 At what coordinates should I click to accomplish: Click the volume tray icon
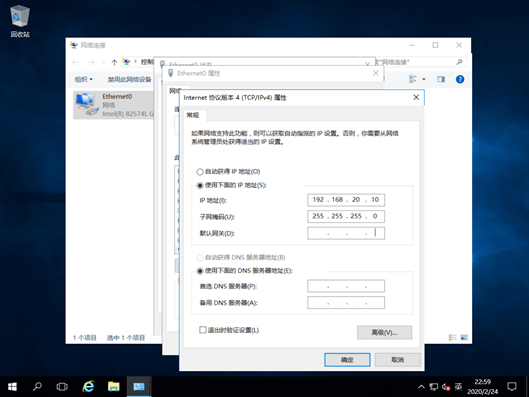[x=446, y=387]
